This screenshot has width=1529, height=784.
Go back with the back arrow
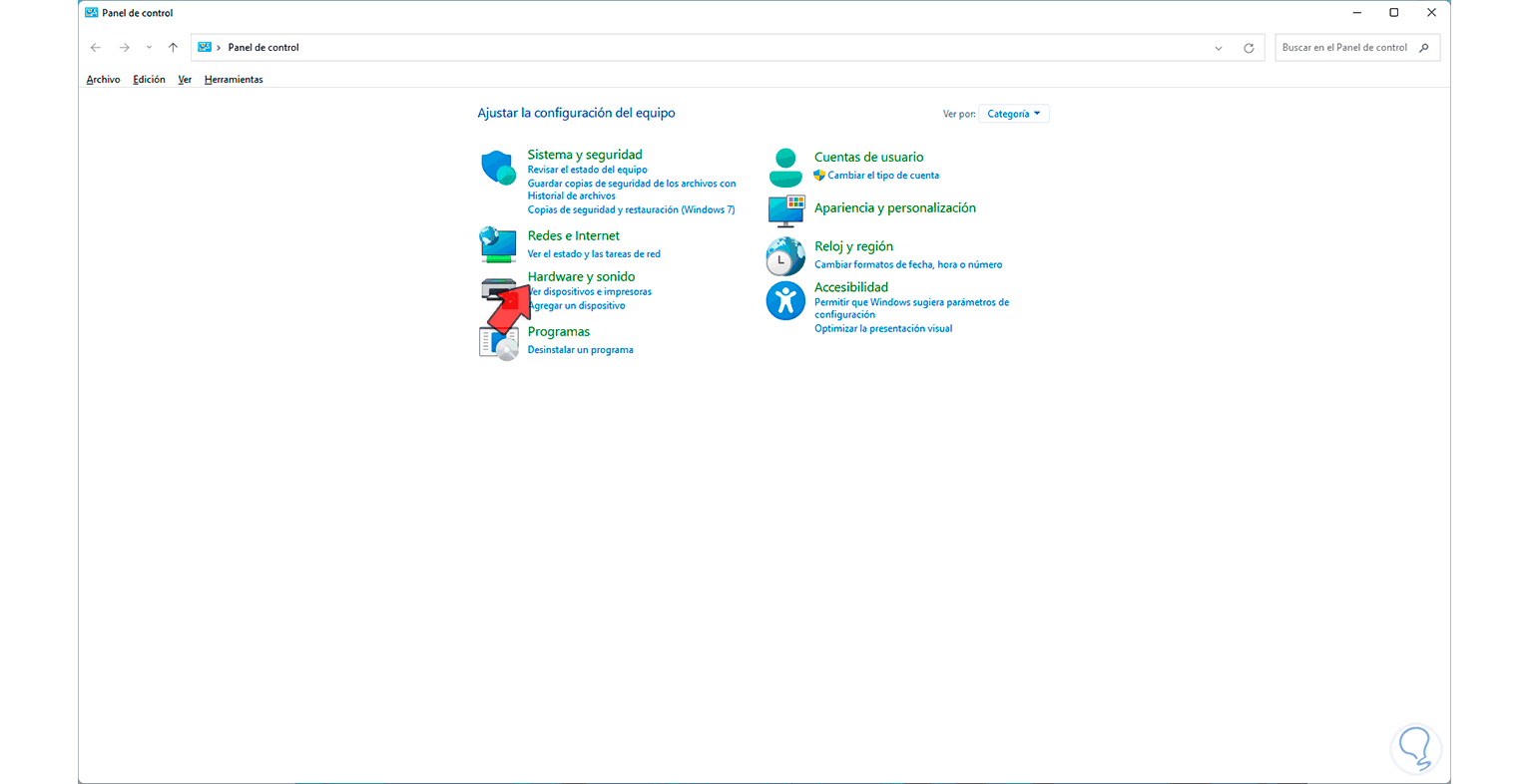coord(96,48)
